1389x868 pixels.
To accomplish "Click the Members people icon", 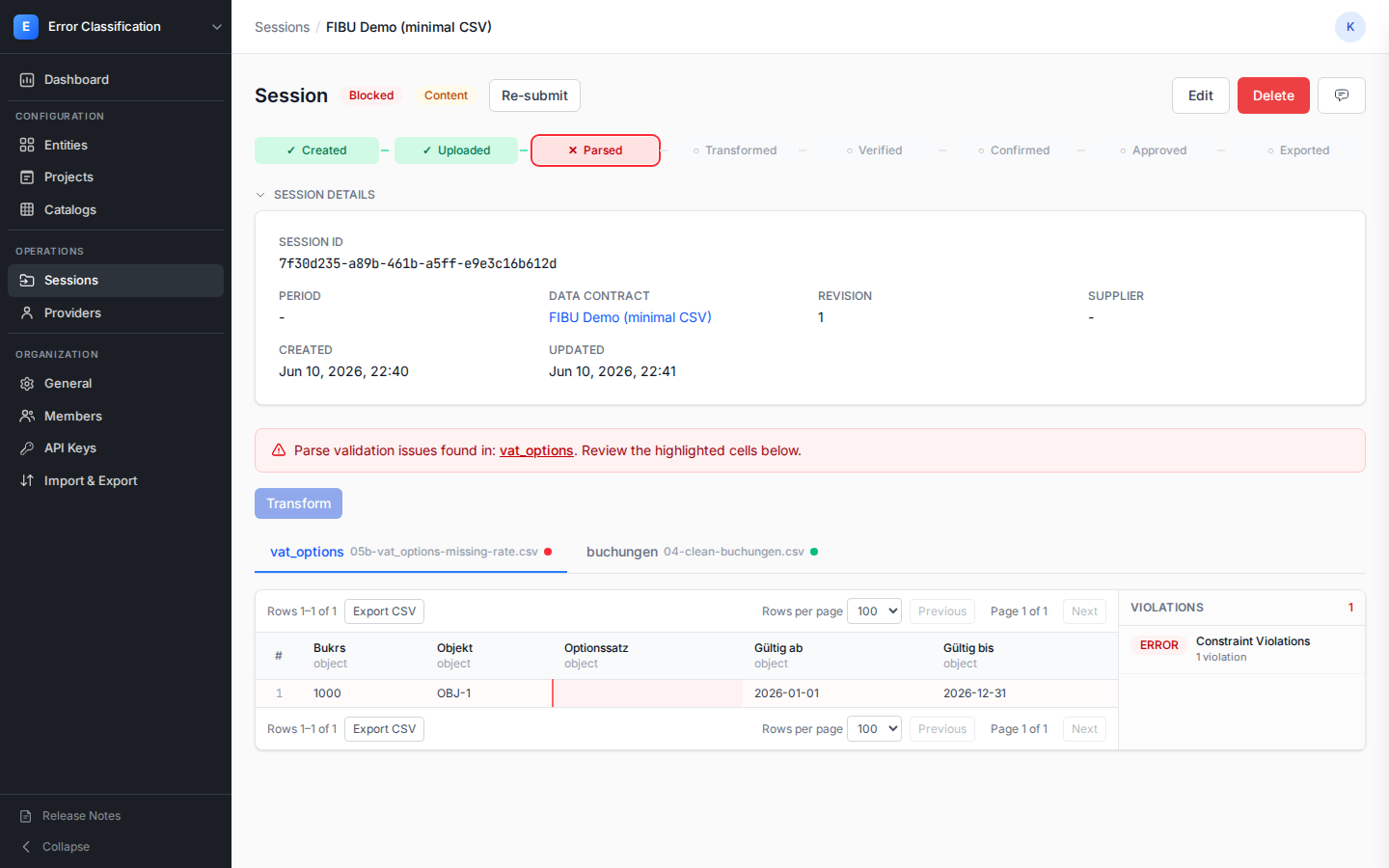I will pyautogui.click(x=27, y=416).
